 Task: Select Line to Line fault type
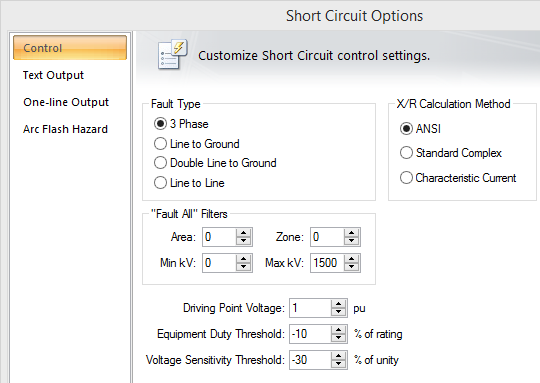pyautogui.click(x=189, y=183)
